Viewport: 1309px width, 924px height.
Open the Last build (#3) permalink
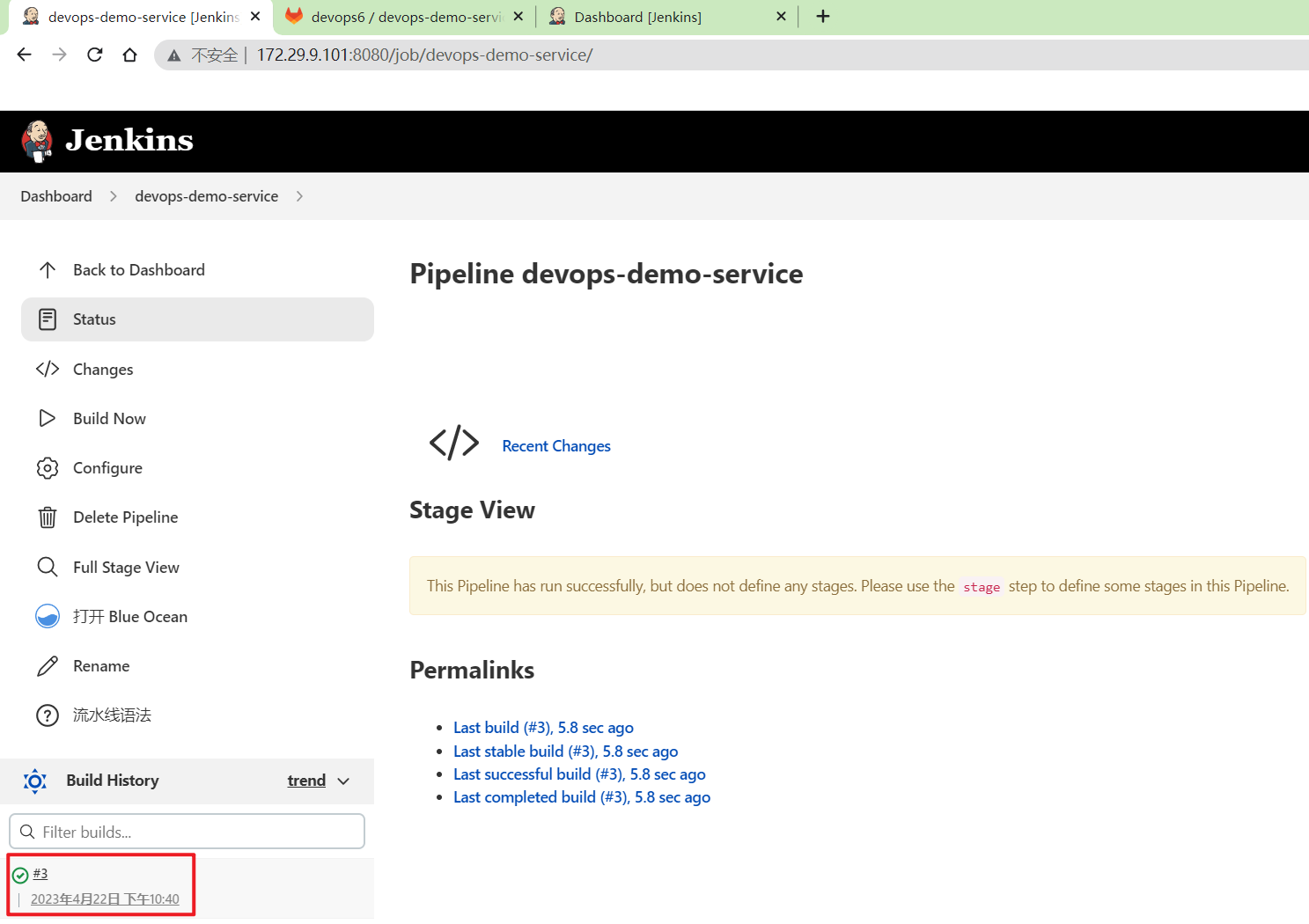pyautogui.click(x=543, y=728)
